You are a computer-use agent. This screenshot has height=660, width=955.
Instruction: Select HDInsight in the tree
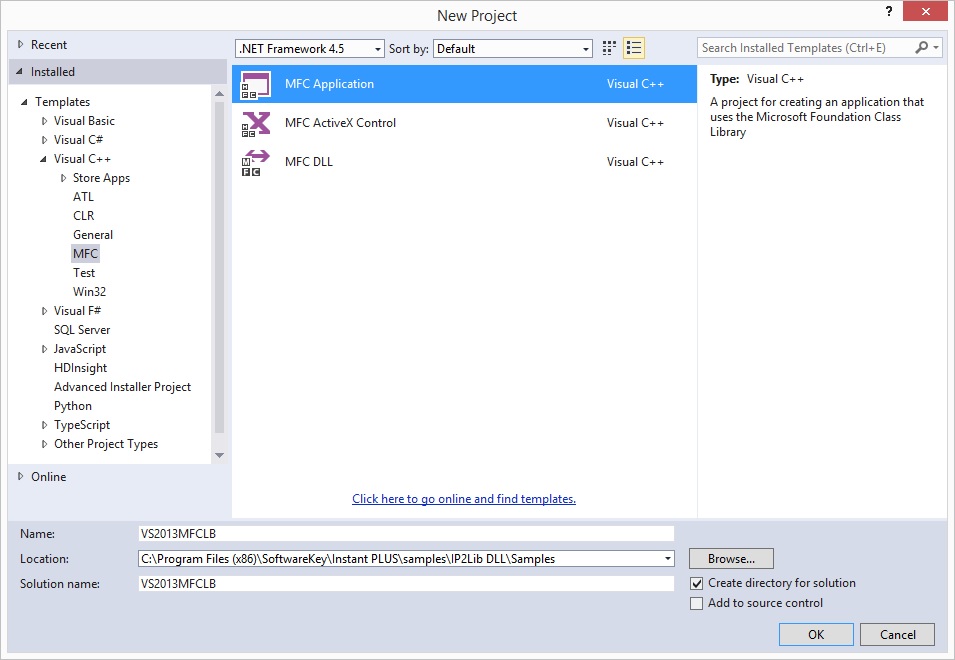pyautogui.click(x=80, y=368)
